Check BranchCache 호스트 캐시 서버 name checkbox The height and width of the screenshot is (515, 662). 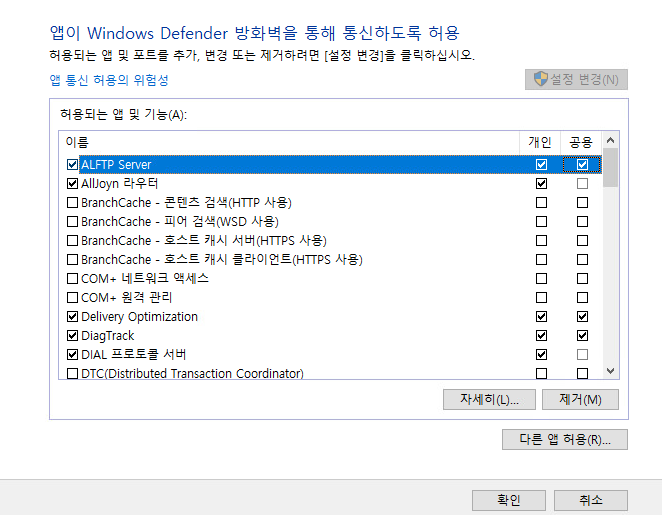pyautogui.click(x=72, y=241)
